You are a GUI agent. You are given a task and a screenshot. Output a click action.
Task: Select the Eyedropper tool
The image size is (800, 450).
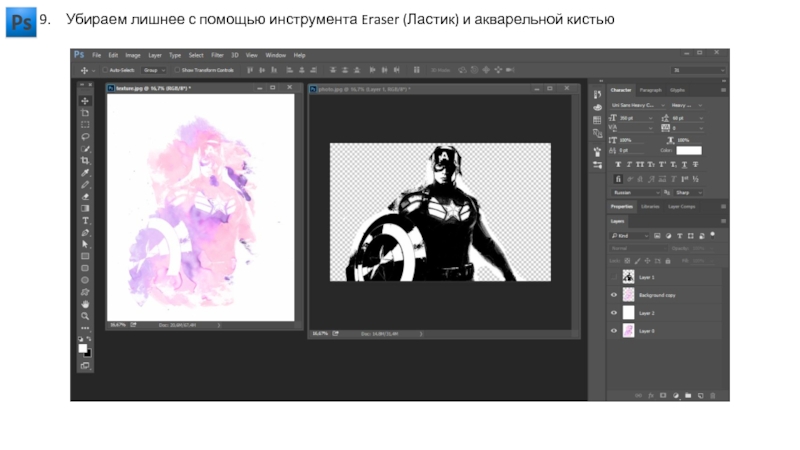click(x=85, y=172)
